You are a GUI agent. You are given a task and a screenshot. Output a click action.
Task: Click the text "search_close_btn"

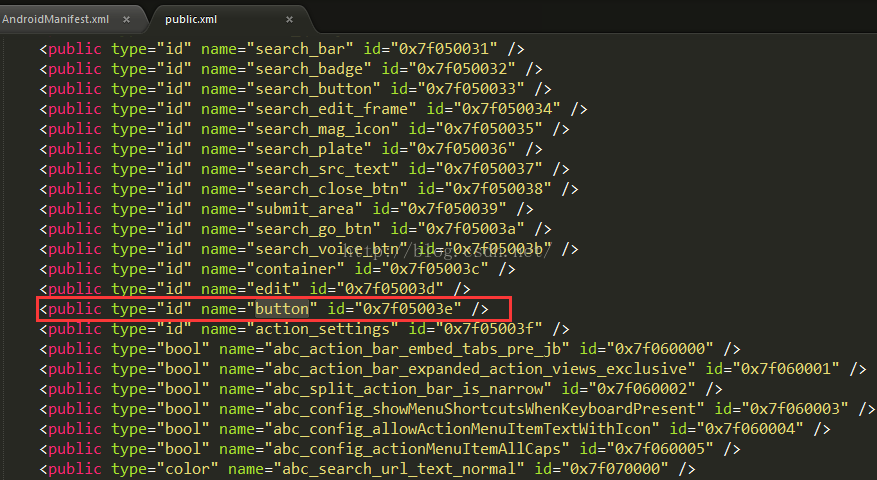[327, 189]
